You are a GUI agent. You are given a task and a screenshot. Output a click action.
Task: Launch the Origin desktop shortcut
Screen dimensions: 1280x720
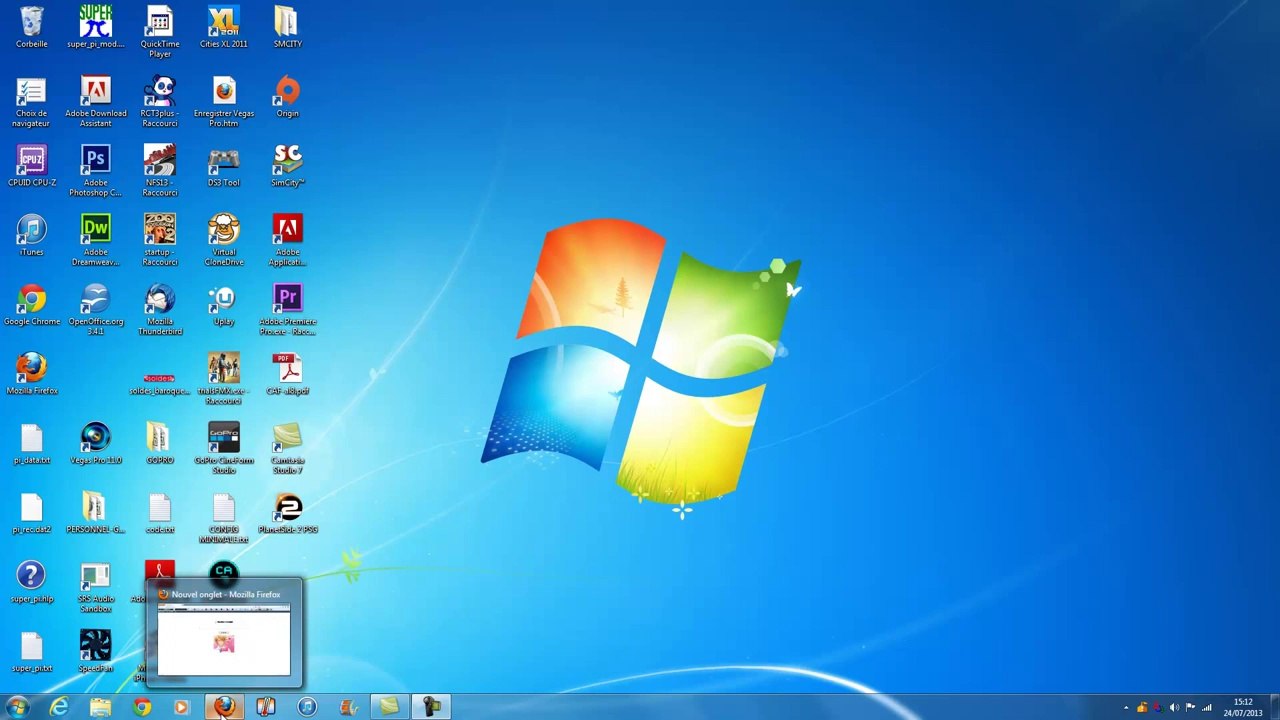[x=287, y=97]
